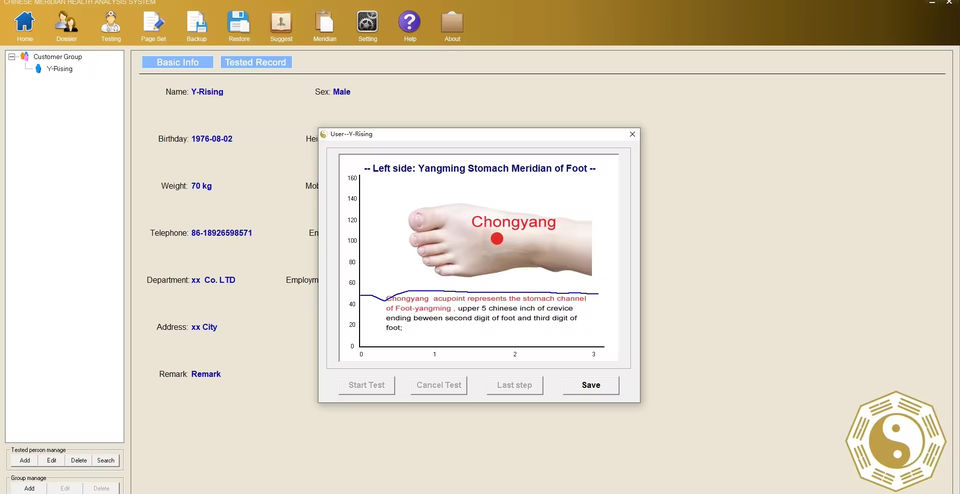Open the Suggest icon
The image size is (960, 494).
pyautogui.click(x=281, y=22)
